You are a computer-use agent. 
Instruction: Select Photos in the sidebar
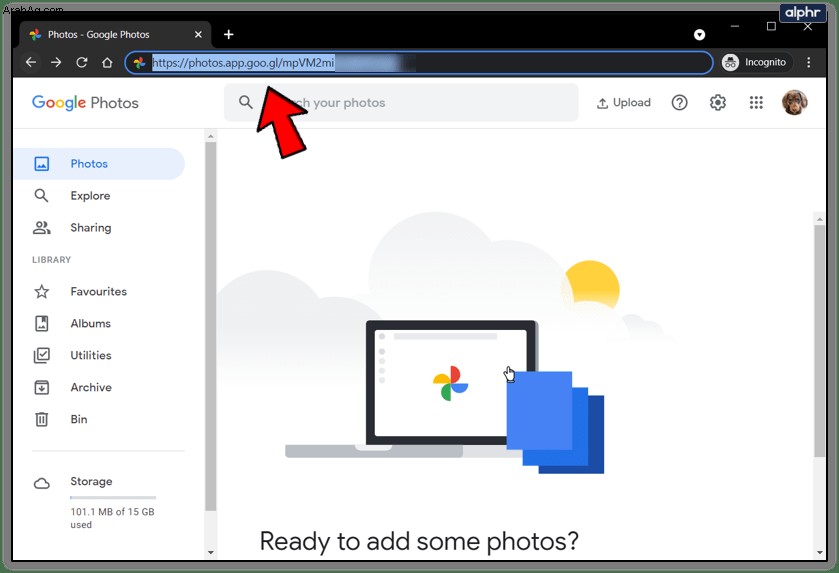pyautogui.click(x=98, y=164)
